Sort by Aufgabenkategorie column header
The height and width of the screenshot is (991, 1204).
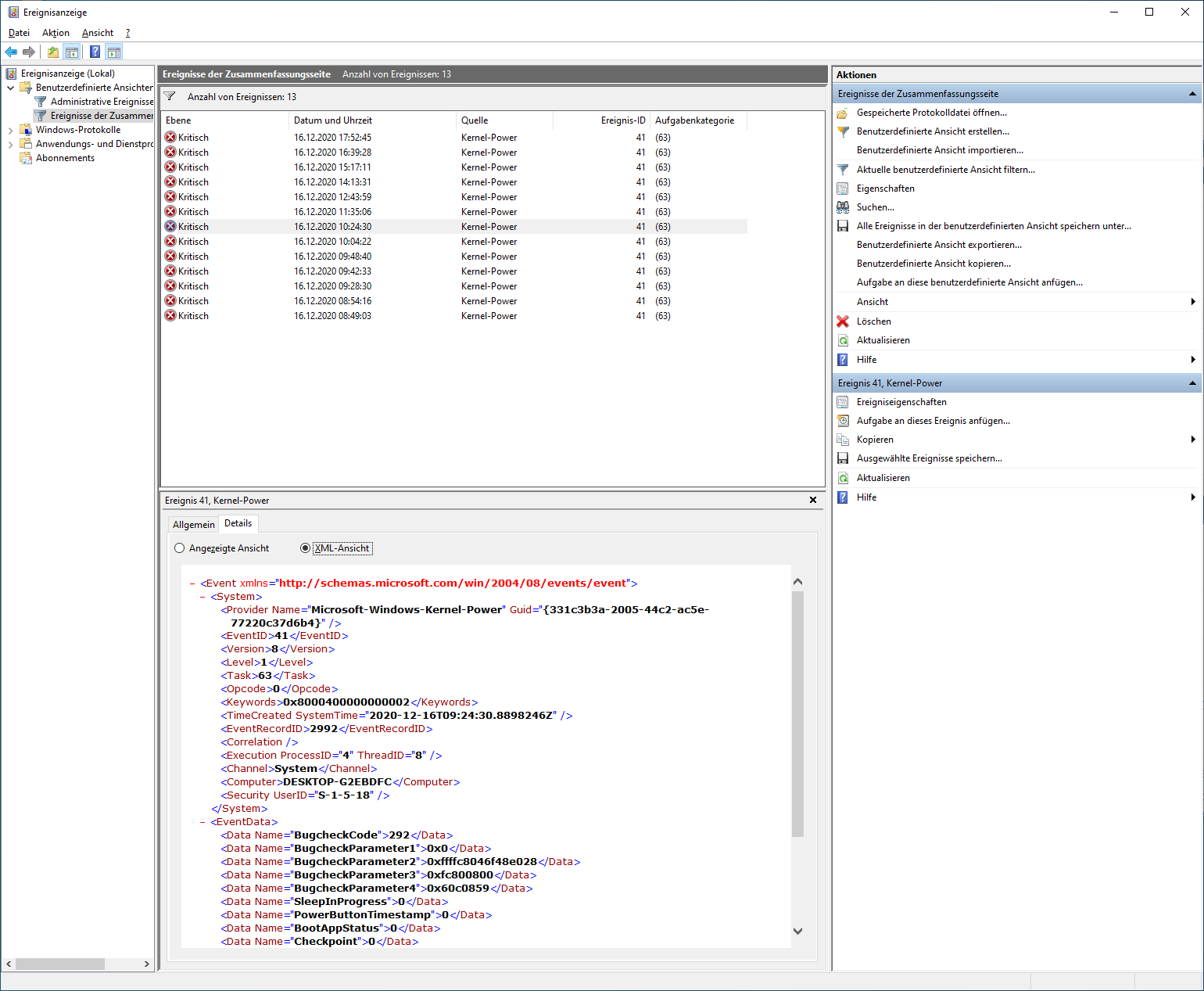coord(698,120)
